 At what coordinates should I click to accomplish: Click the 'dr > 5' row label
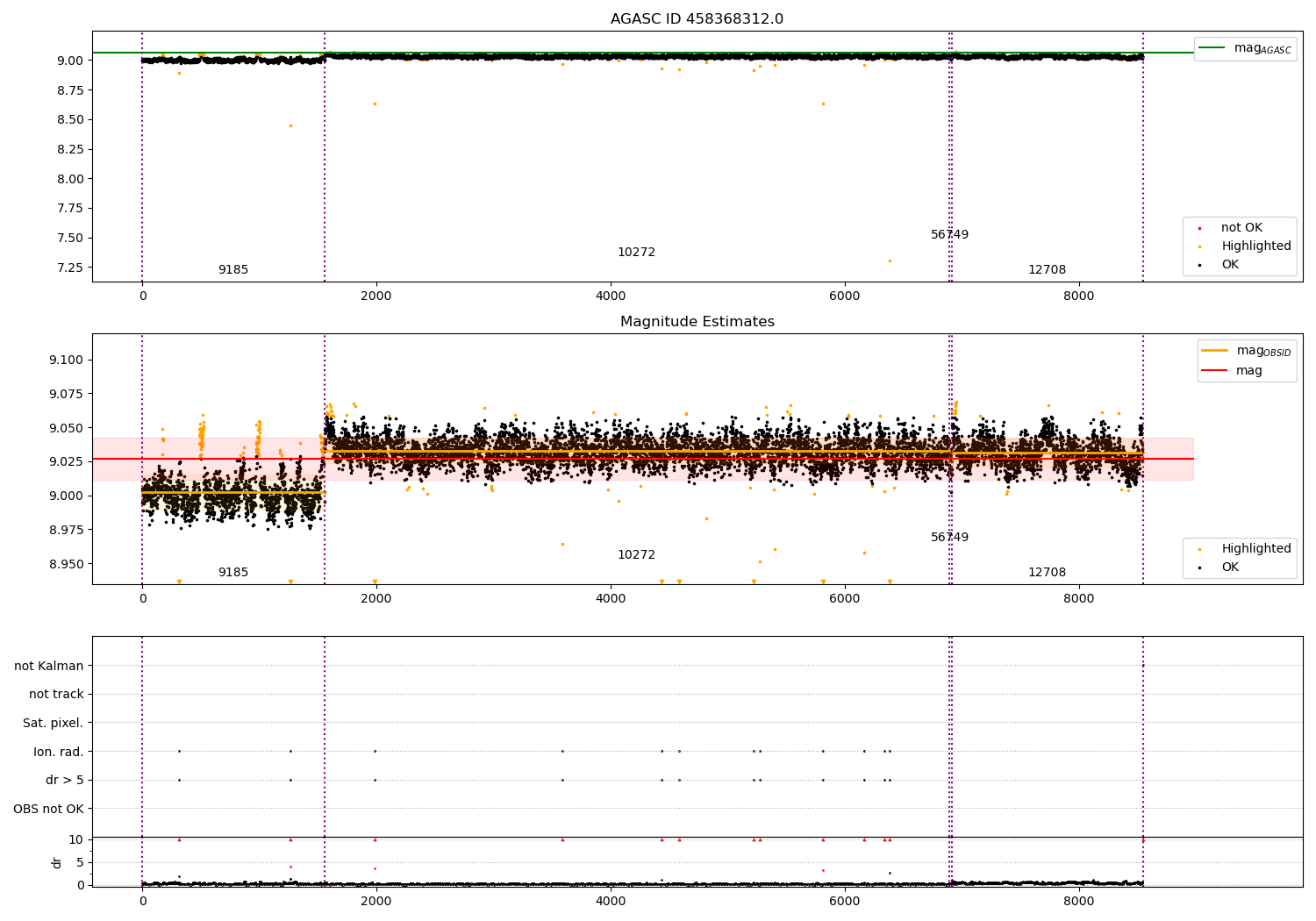[x=65, y=780]
